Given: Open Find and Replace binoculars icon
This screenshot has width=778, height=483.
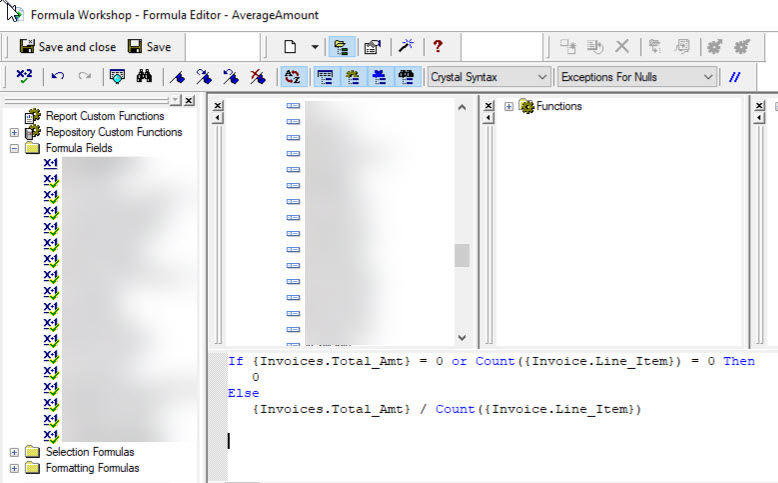Looking at the screenshot, I should coord(144,76).
